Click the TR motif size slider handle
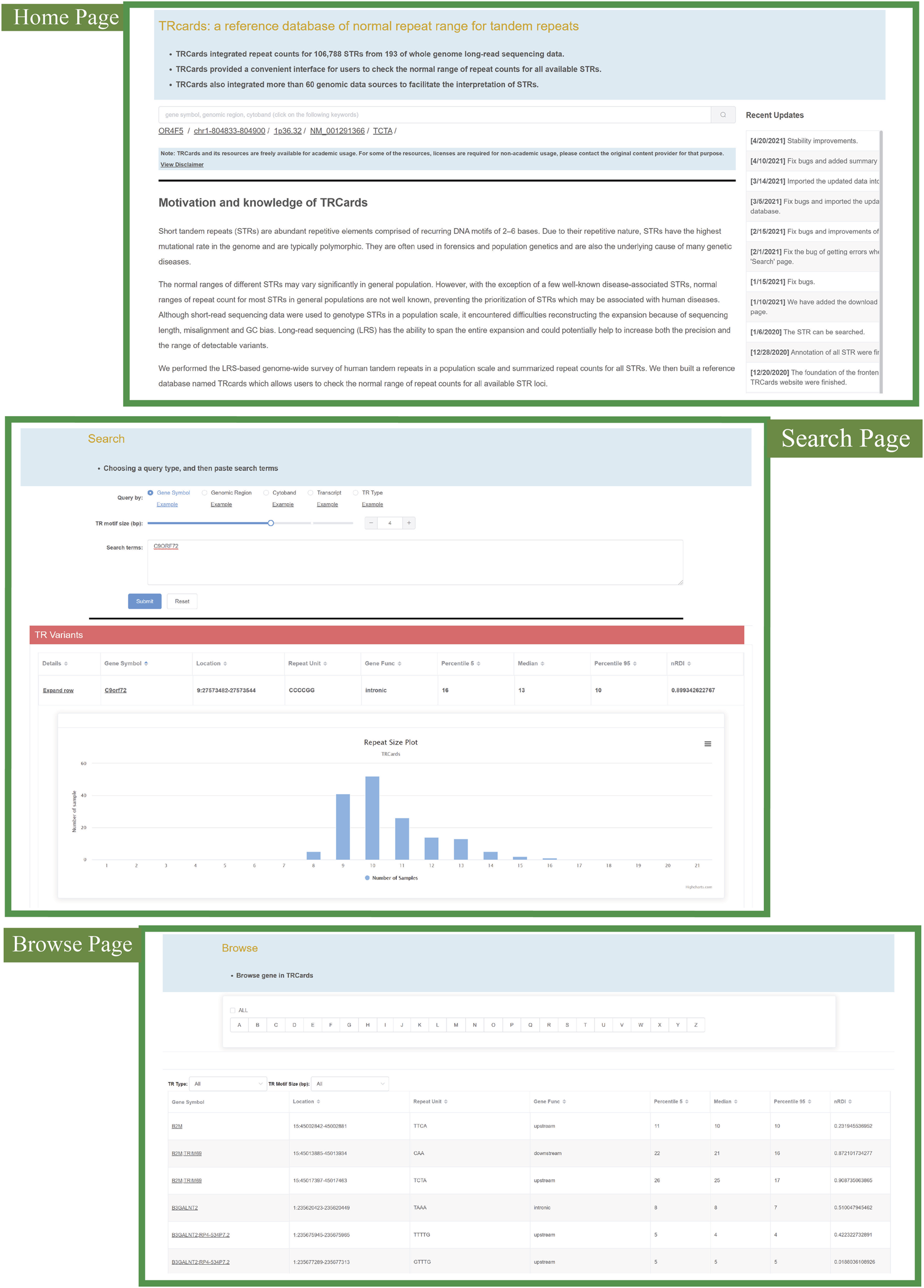Viewport: 924px width, 1288px height. [x=271, y=523]
